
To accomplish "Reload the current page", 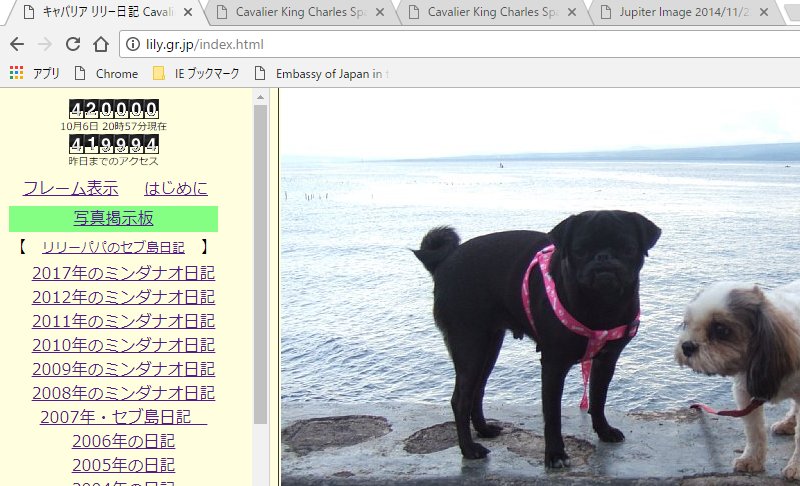I will (x=73, y=44).
